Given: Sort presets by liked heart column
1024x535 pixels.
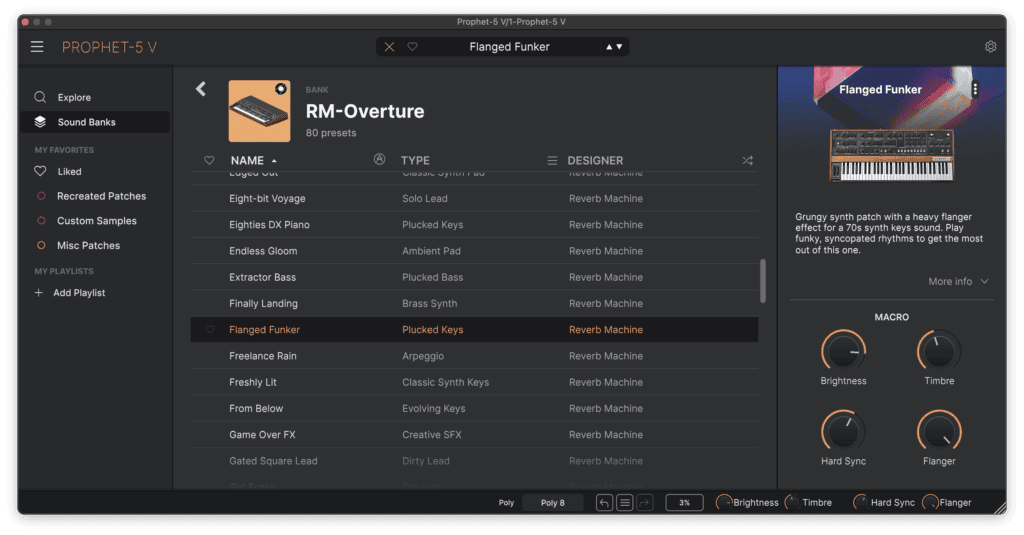Looking at the screenshot, I should pos(209,161).
